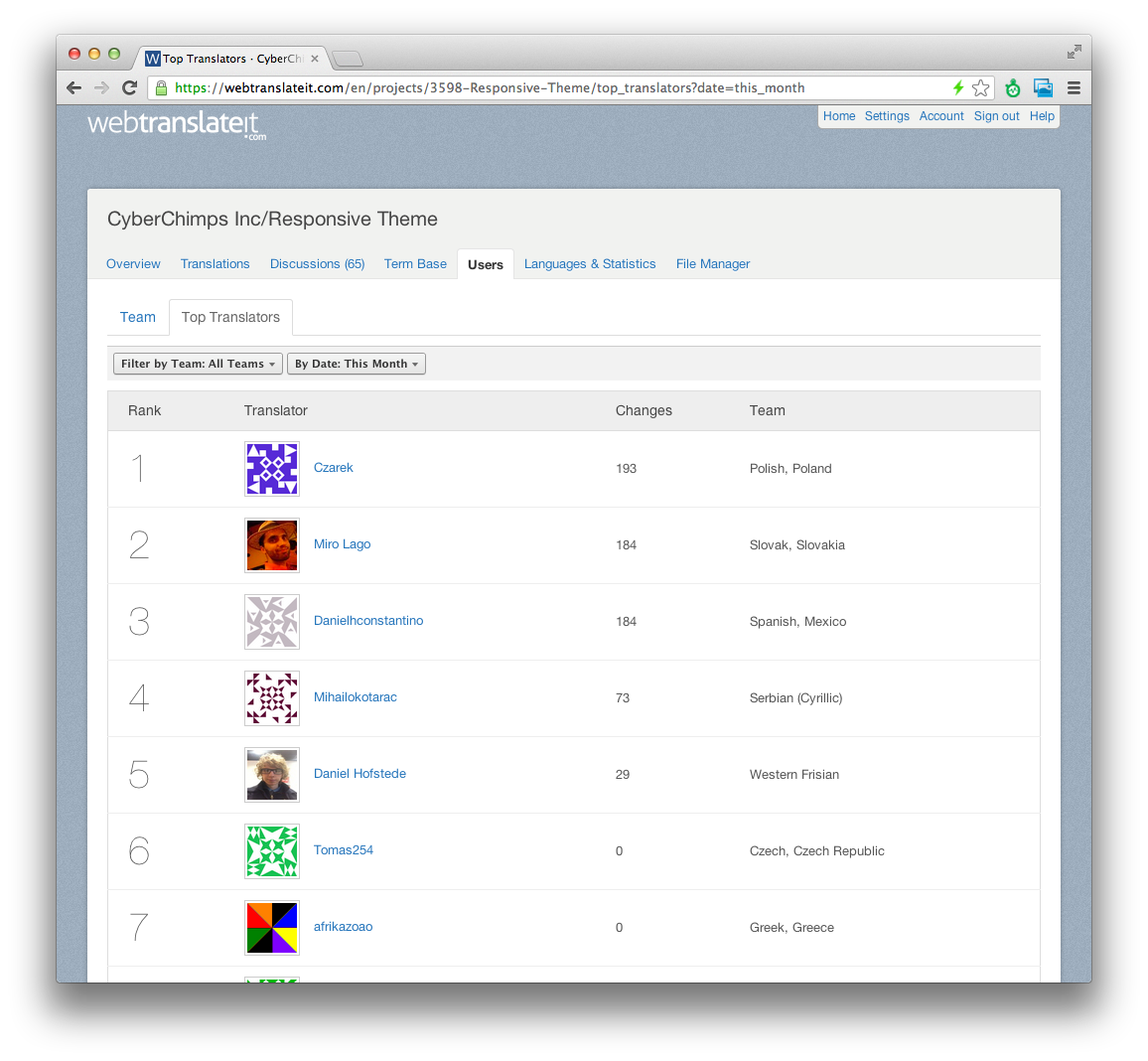
Task: Open Languages & Statistics tab
Action: coord(590,263)
